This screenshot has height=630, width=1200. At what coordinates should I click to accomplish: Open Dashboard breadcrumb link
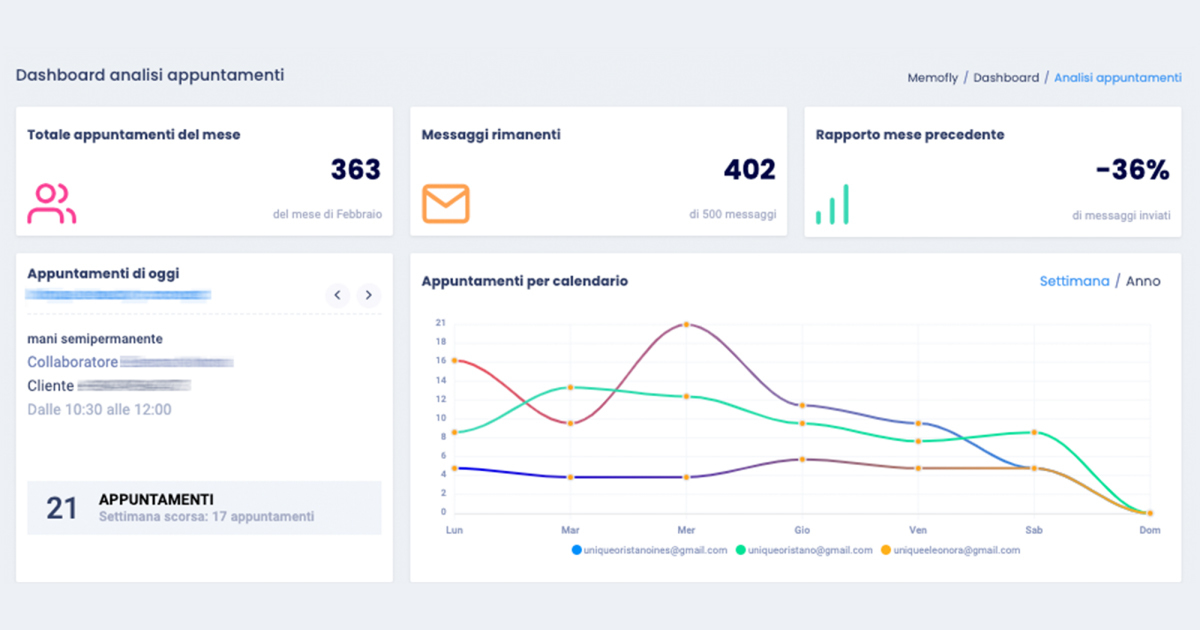coord(1006,77)
